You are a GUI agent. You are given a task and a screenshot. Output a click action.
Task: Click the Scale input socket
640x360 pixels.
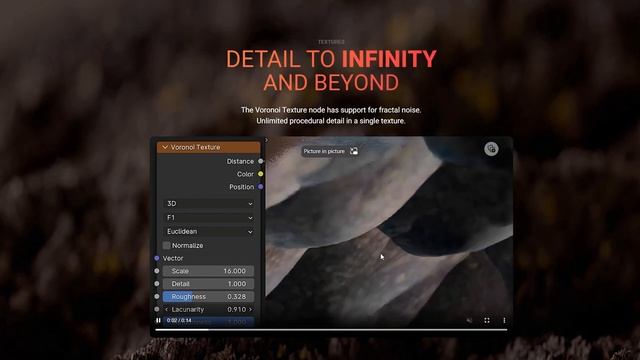point(157,271)
